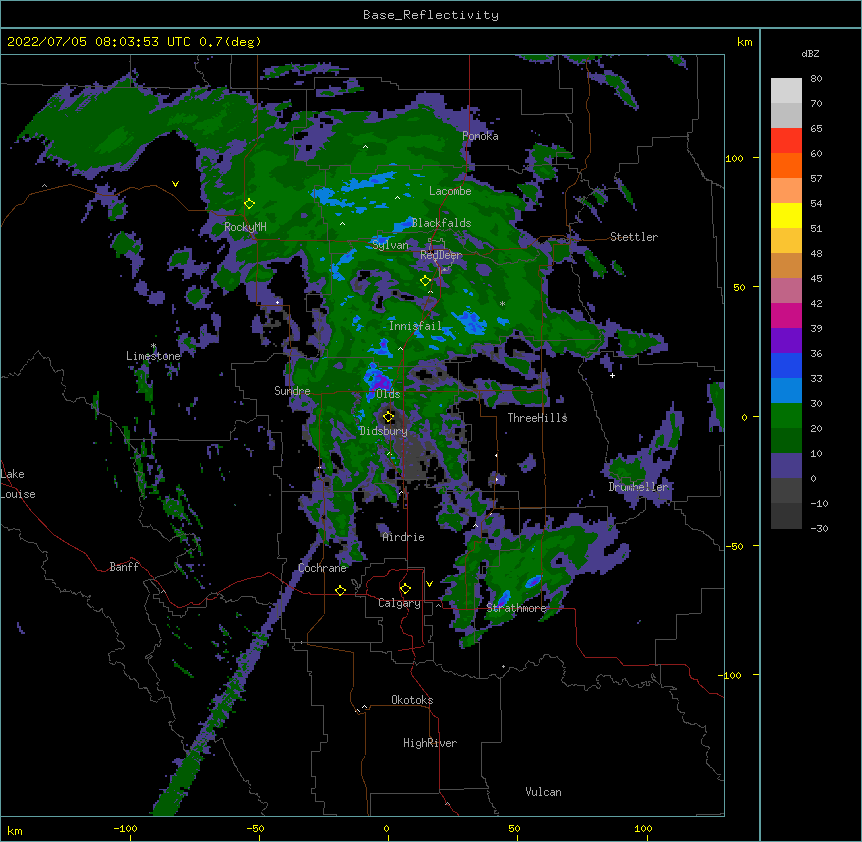Image resolution: width=862 pixels, height=842 pixels.
Task: Click the Ponoka city label
Action: (x=480, y=136)
